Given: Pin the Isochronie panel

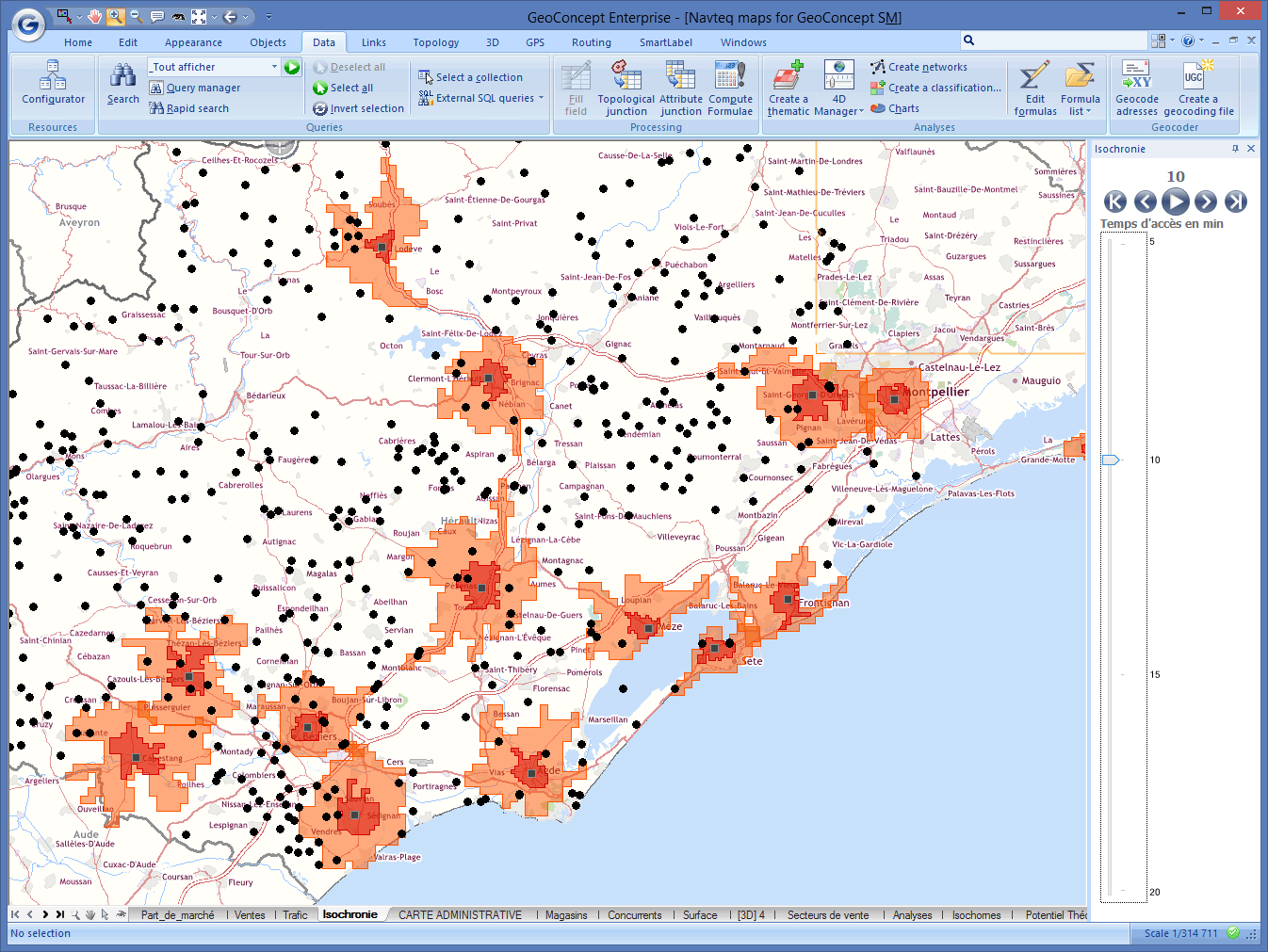Looking at the screenshot, I should point(1235,149).
